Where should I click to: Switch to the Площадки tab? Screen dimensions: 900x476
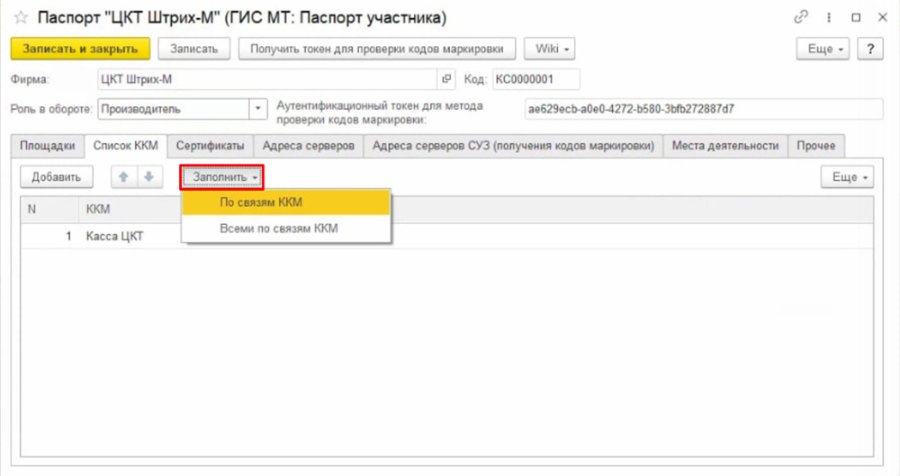[48, 146]
